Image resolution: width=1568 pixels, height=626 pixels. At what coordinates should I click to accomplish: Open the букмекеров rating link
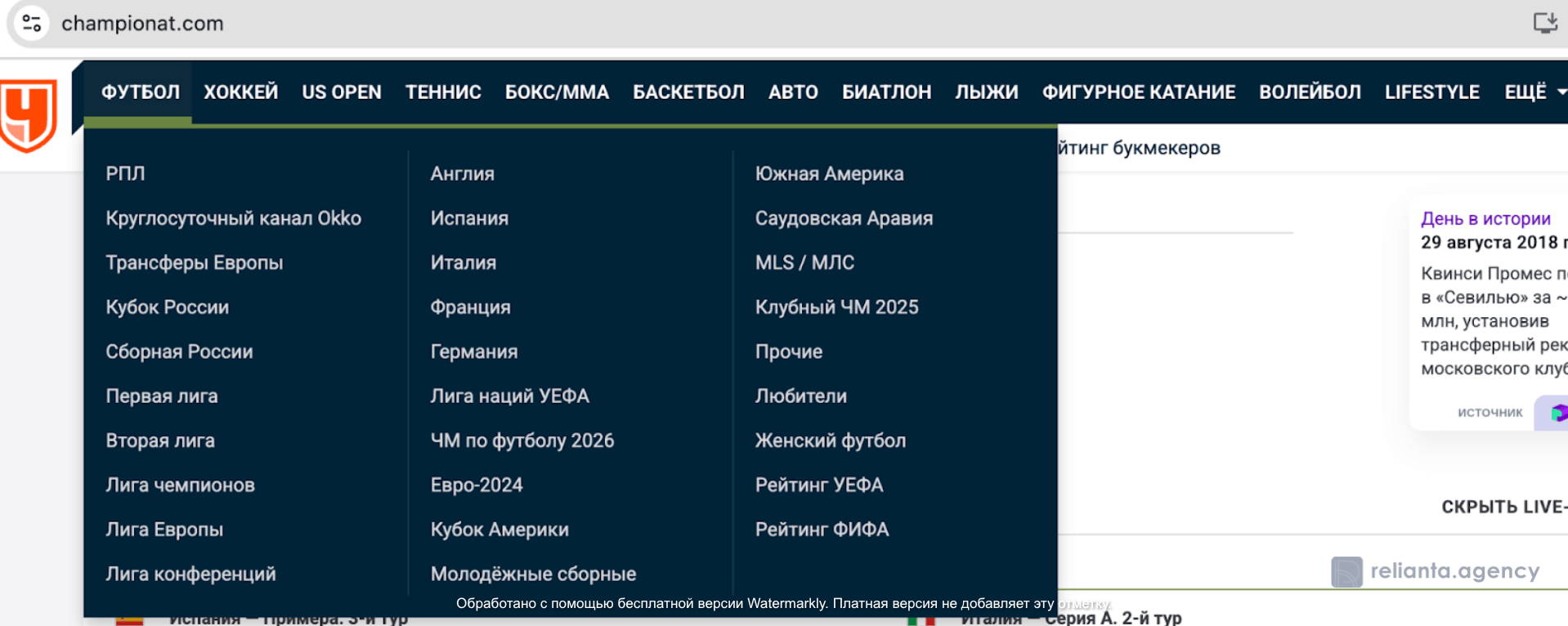point(1139,148)
